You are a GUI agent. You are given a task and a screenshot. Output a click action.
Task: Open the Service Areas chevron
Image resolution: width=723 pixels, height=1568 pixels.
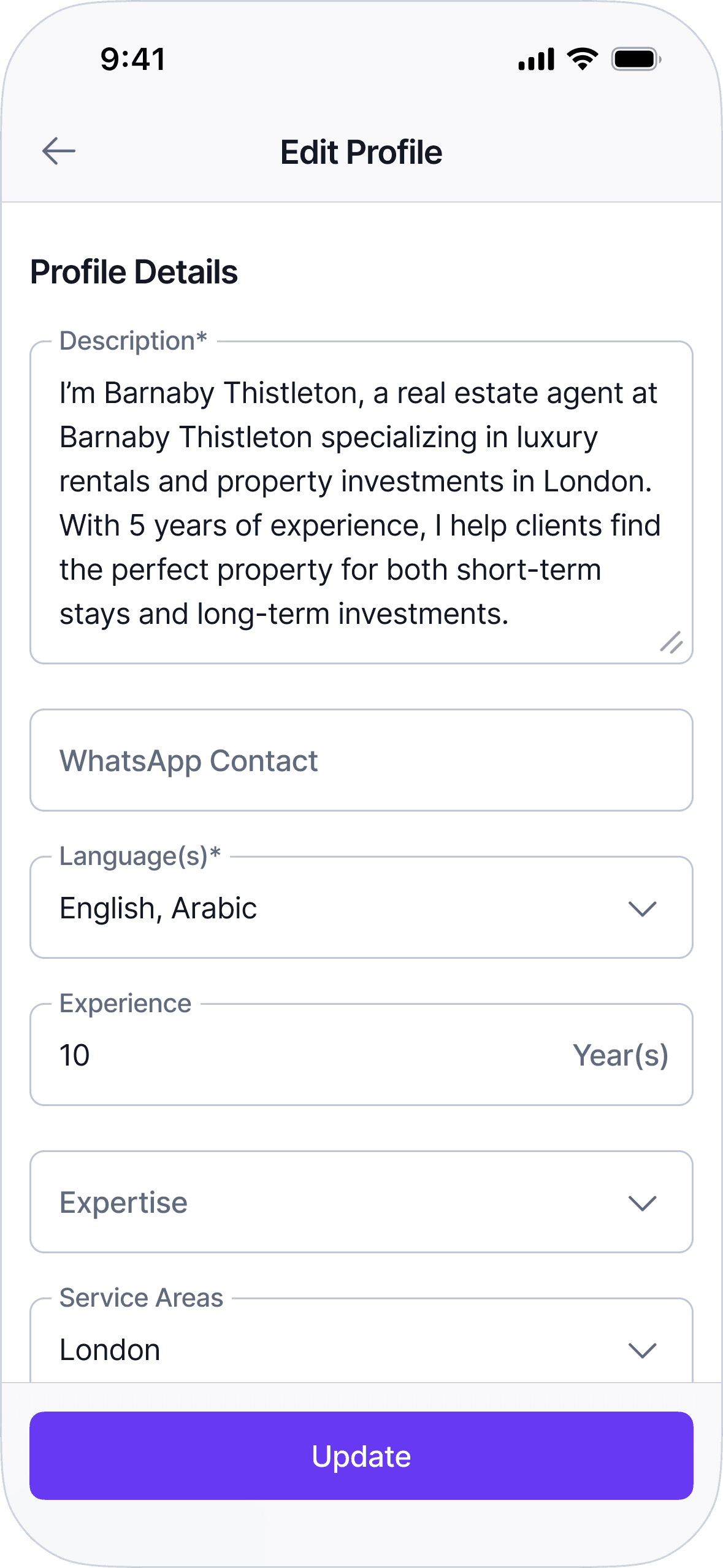point(643,1350)
